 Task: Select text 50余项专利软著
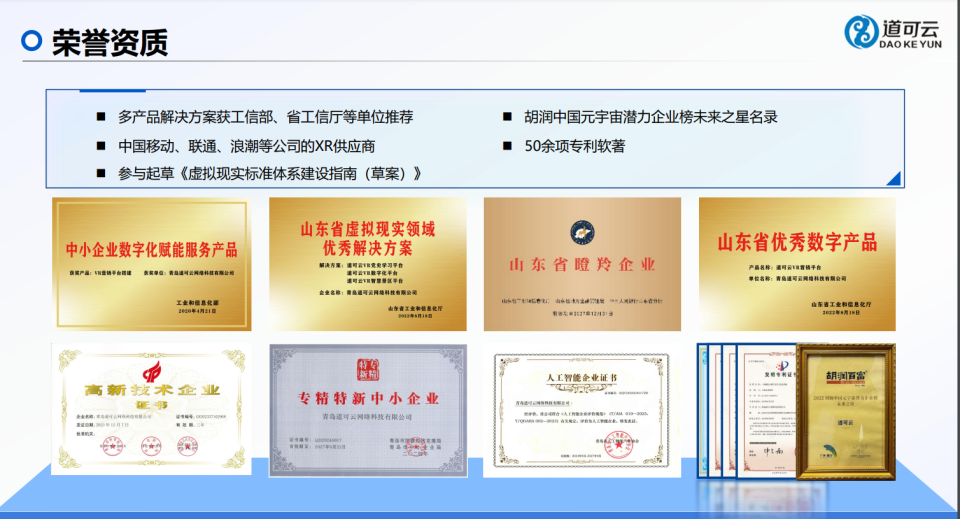coord(575,146)
